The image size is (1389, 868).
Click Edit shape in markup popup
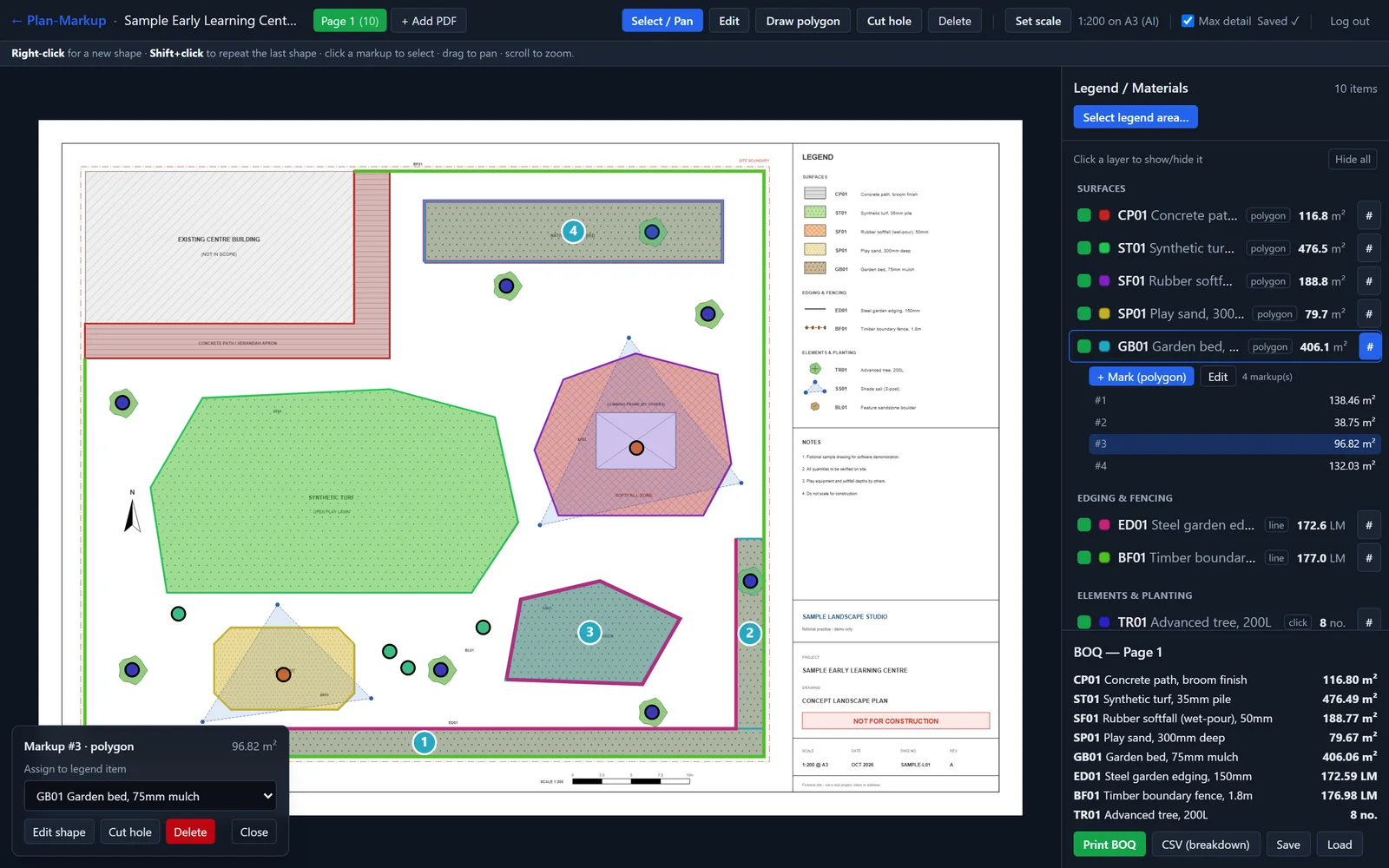click(59, 832)
